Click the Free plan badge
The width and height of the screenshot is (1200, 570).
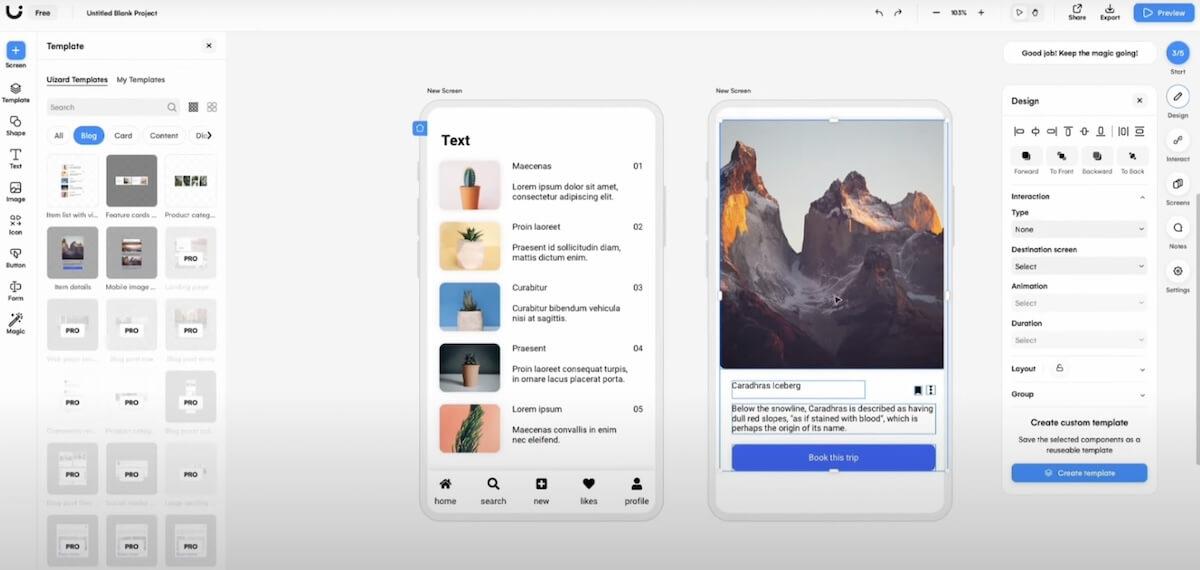tap(42, 13)
